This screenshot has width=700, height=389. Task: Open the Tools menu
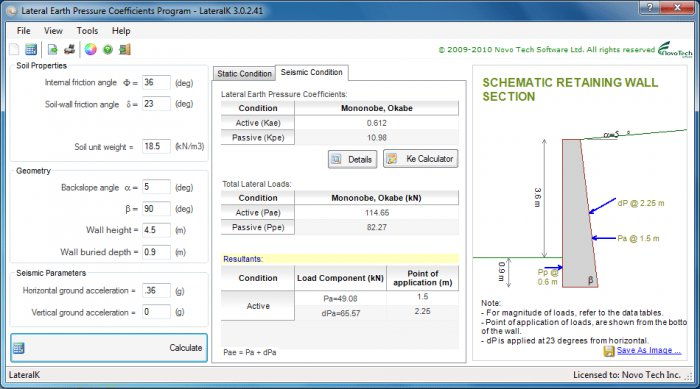(87, 31)
